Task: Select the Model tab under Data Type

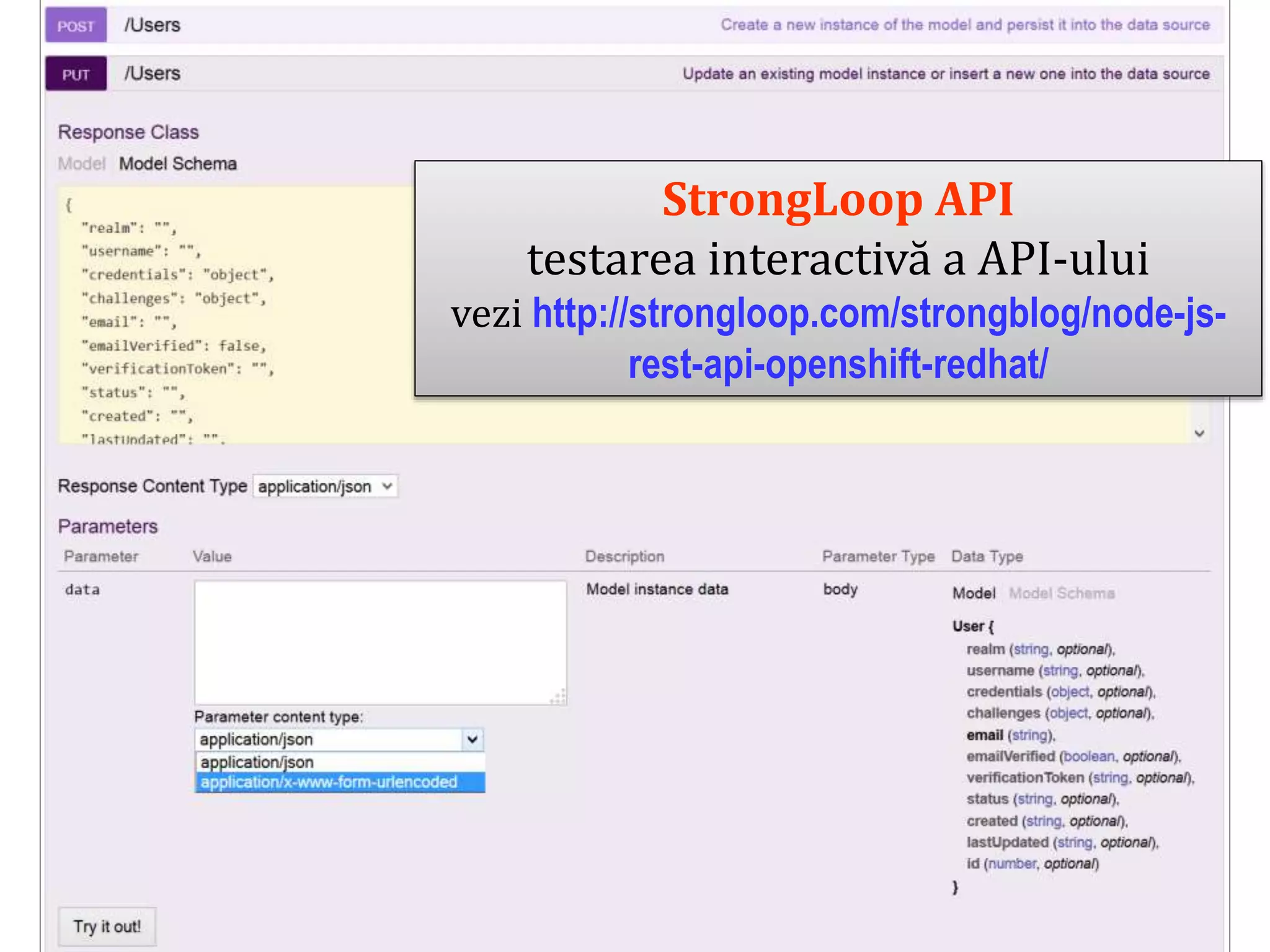Action: click(974, 594)
